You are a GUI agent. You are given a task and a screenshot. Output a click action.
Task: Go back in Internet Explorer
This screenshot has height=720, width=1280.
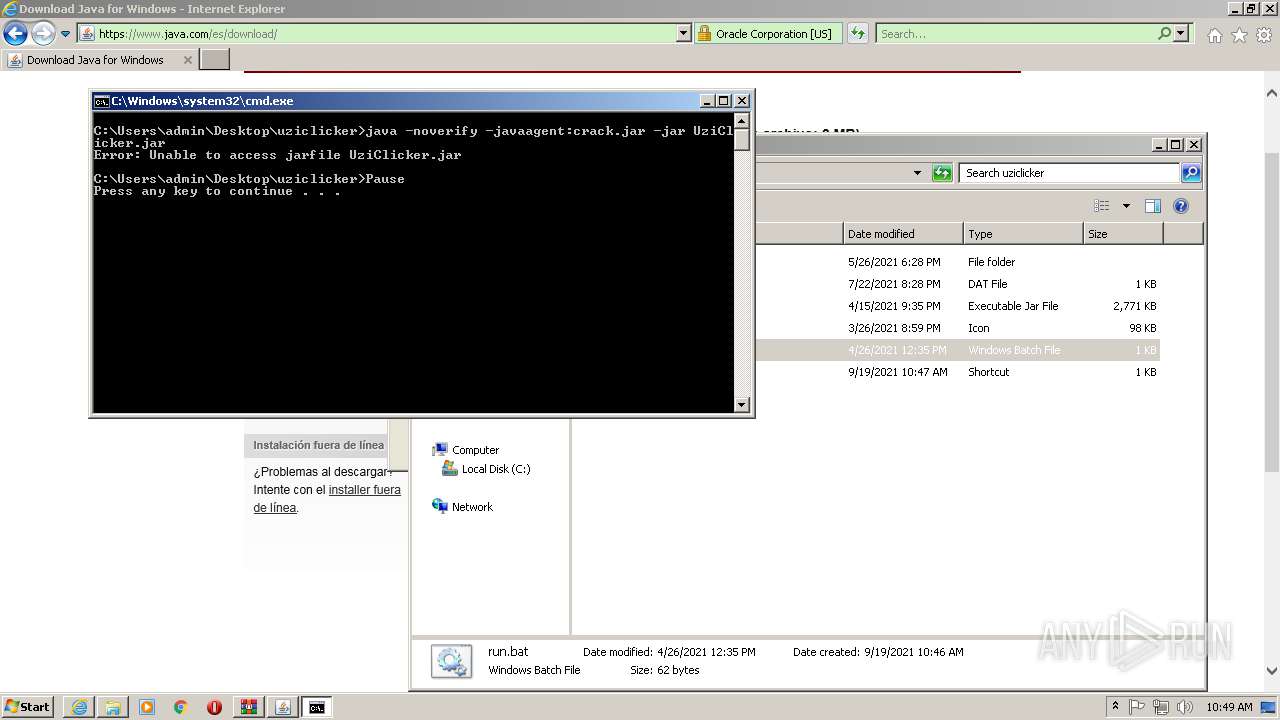(15, 34)
